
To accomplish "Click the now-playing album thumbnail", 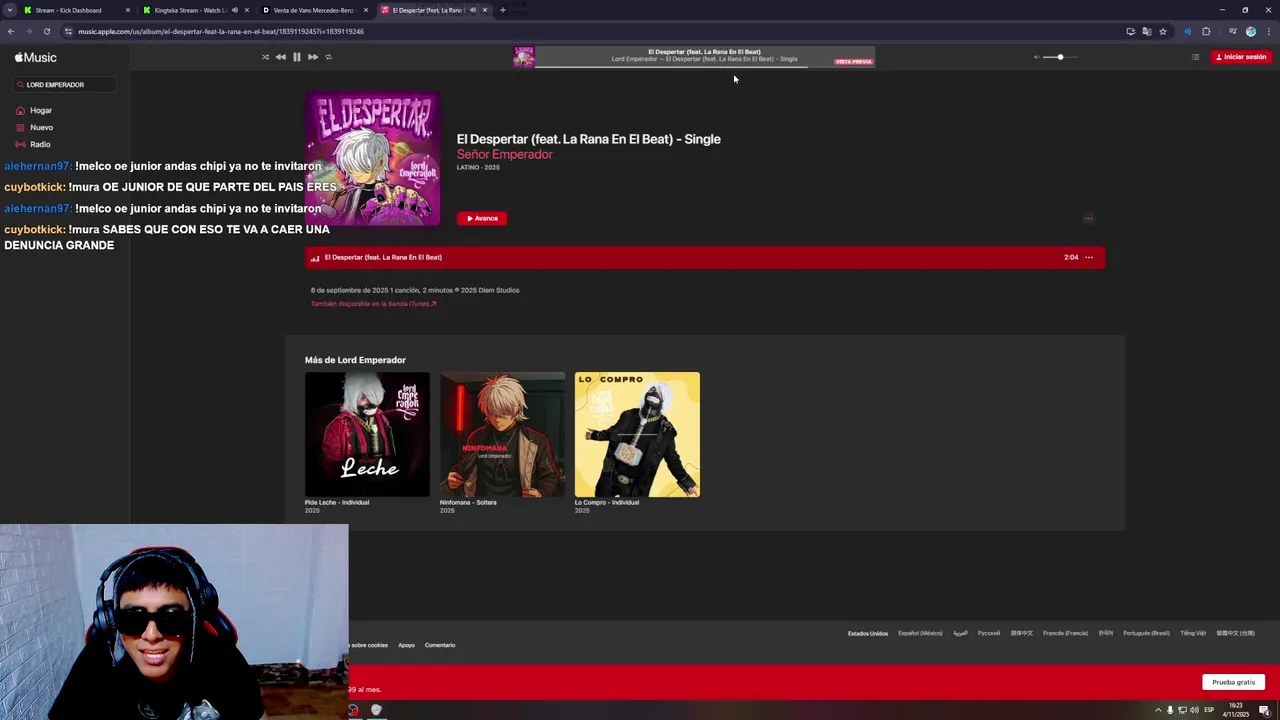I will point(524,57).
